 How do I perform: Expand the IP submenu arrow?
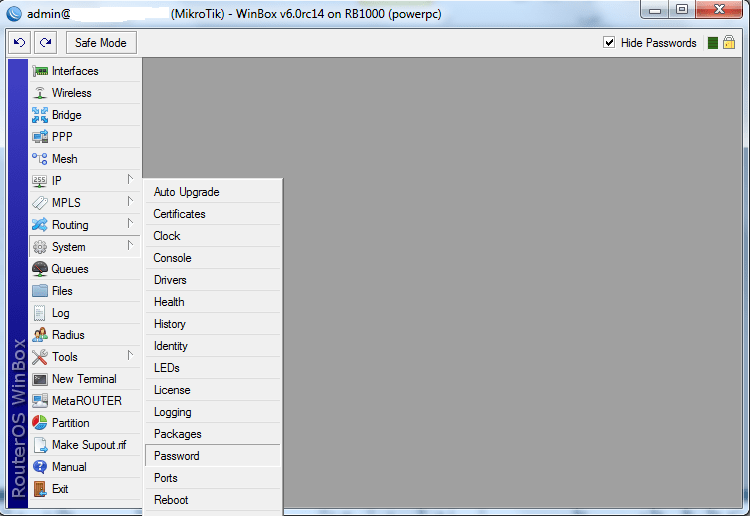pos(130,179)
